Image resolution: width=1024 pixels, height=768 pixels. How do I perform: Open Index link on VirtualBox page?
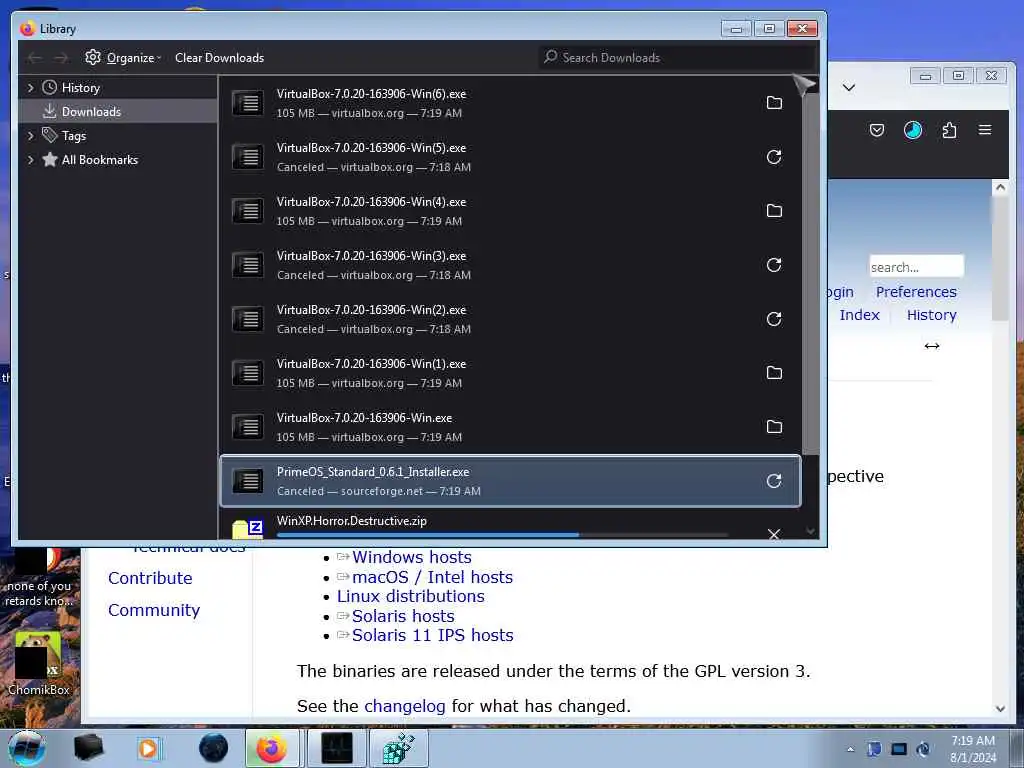click(859, 315)
